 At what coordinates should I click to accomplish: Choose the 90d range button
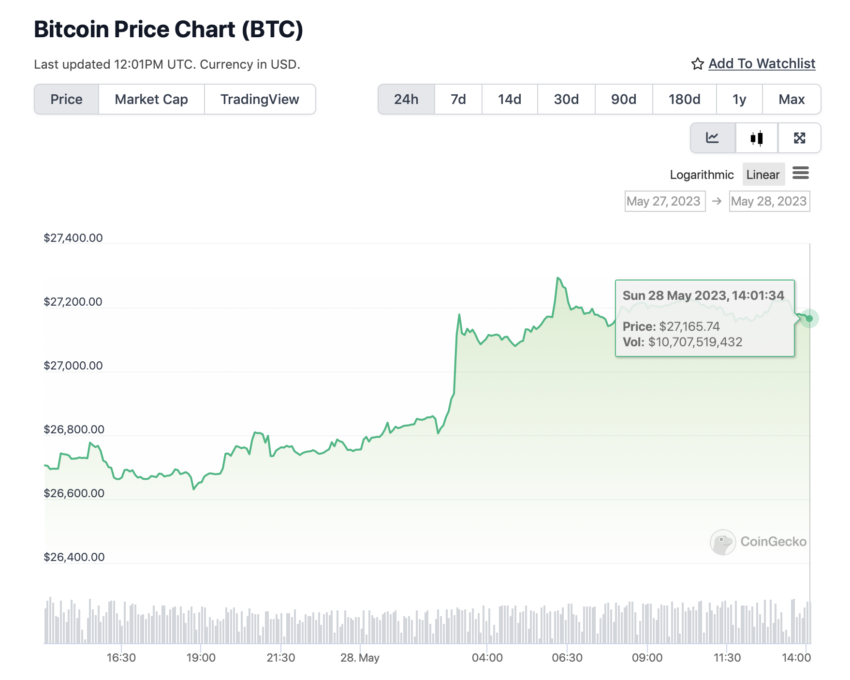[x=623, y=99]
